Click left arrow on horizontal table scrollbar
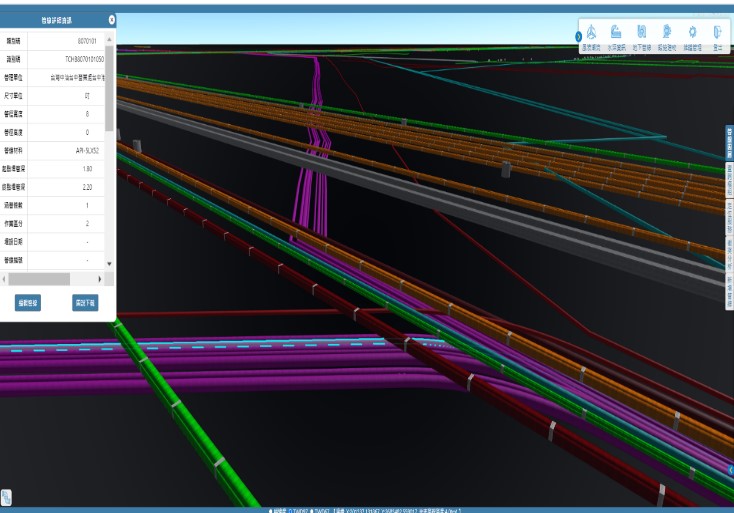This screenshot has height=513, width=734. 4,279
